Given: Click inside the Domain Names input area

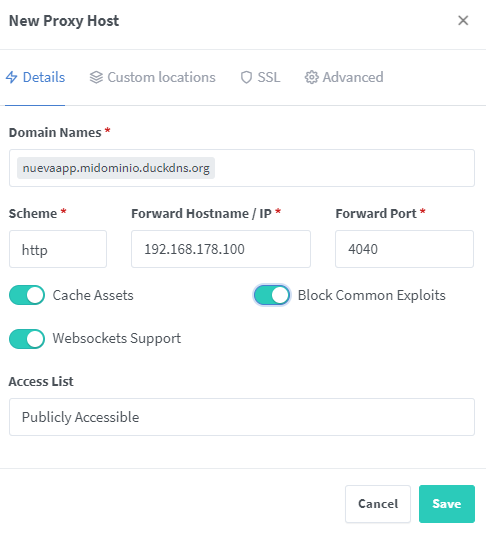Looking at the screenshot, I should pos(343,168).
